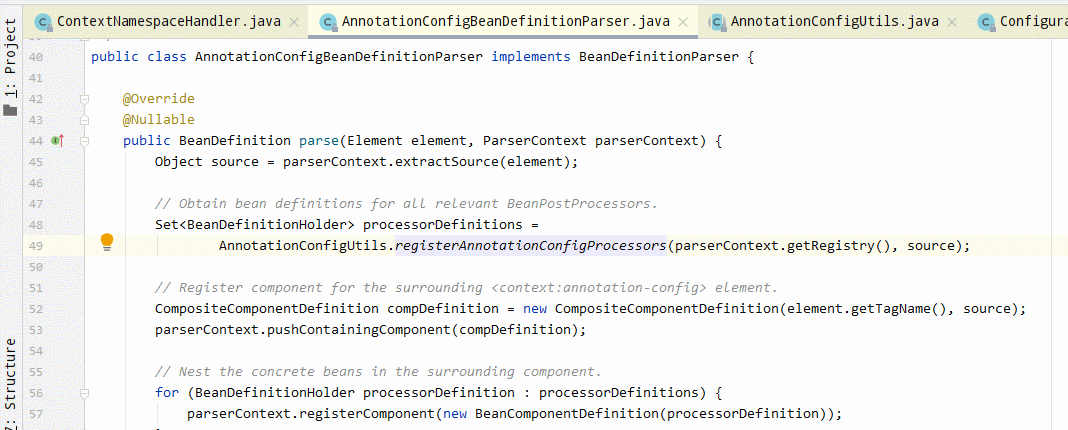Click the yellow intention lightbulb icon
Viewport: 1068px width, 430px height.
(x=107, y=242)
